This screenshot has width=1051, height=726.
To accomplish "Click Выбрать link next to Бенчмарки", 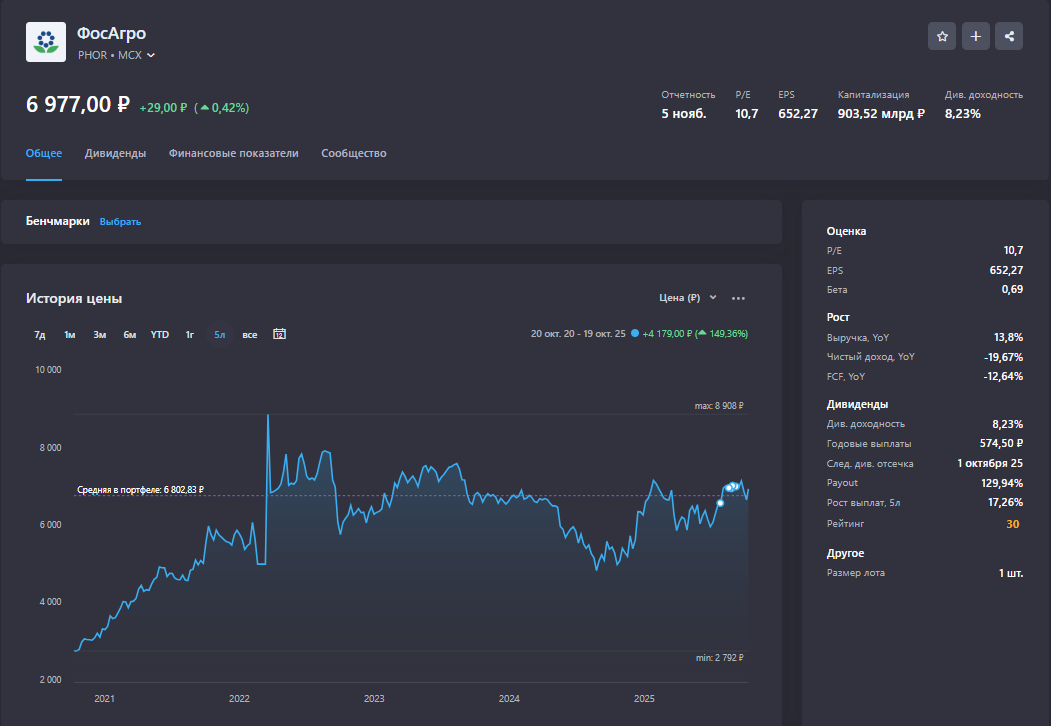I will [120, 222].
